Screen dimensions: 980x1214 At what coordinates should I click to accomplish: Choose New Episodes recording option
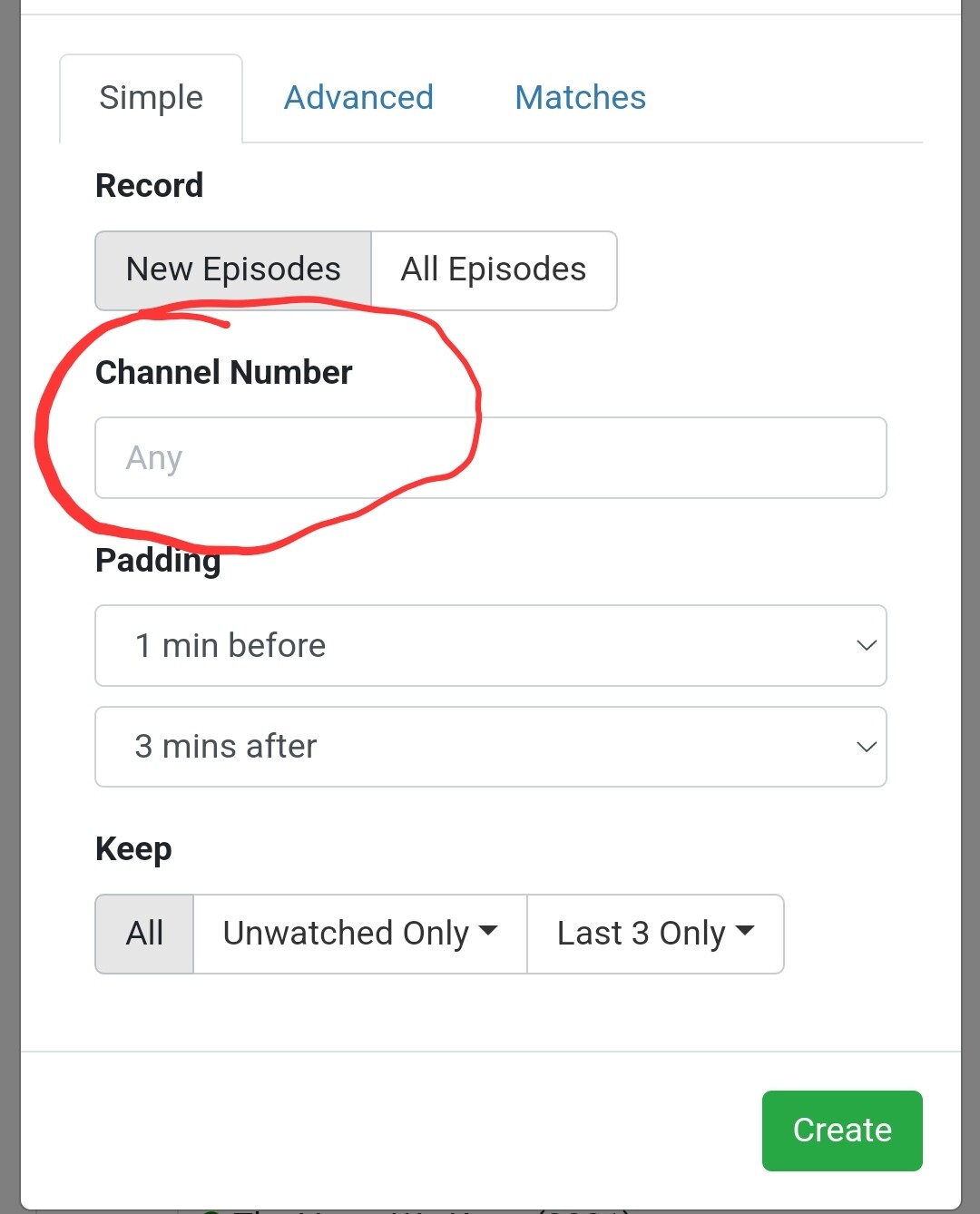click(233, 270)
